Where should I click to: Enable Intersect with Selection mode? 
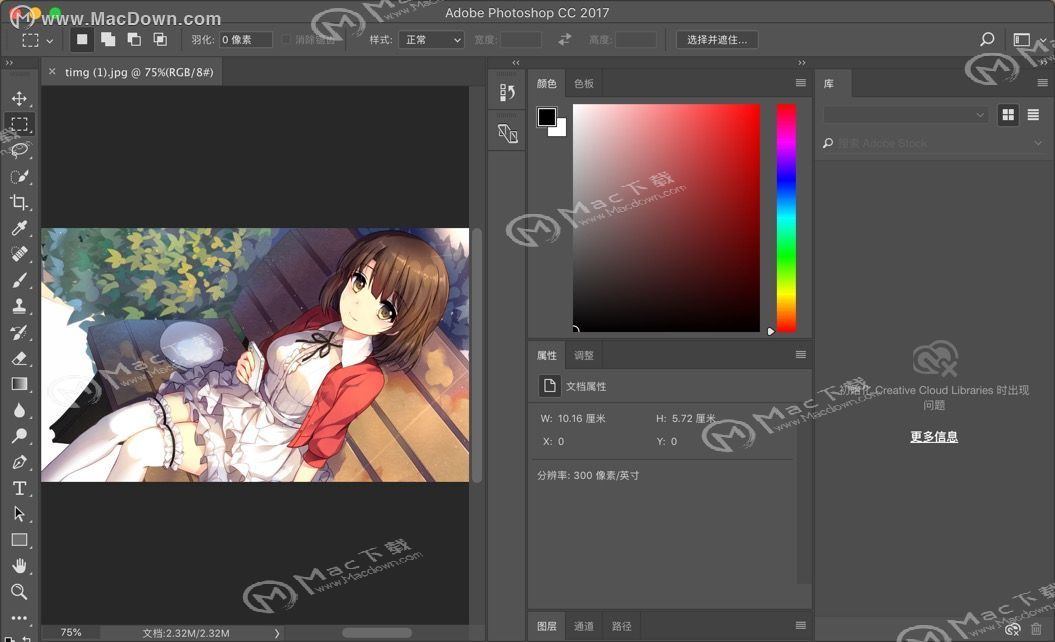[160, 40]
